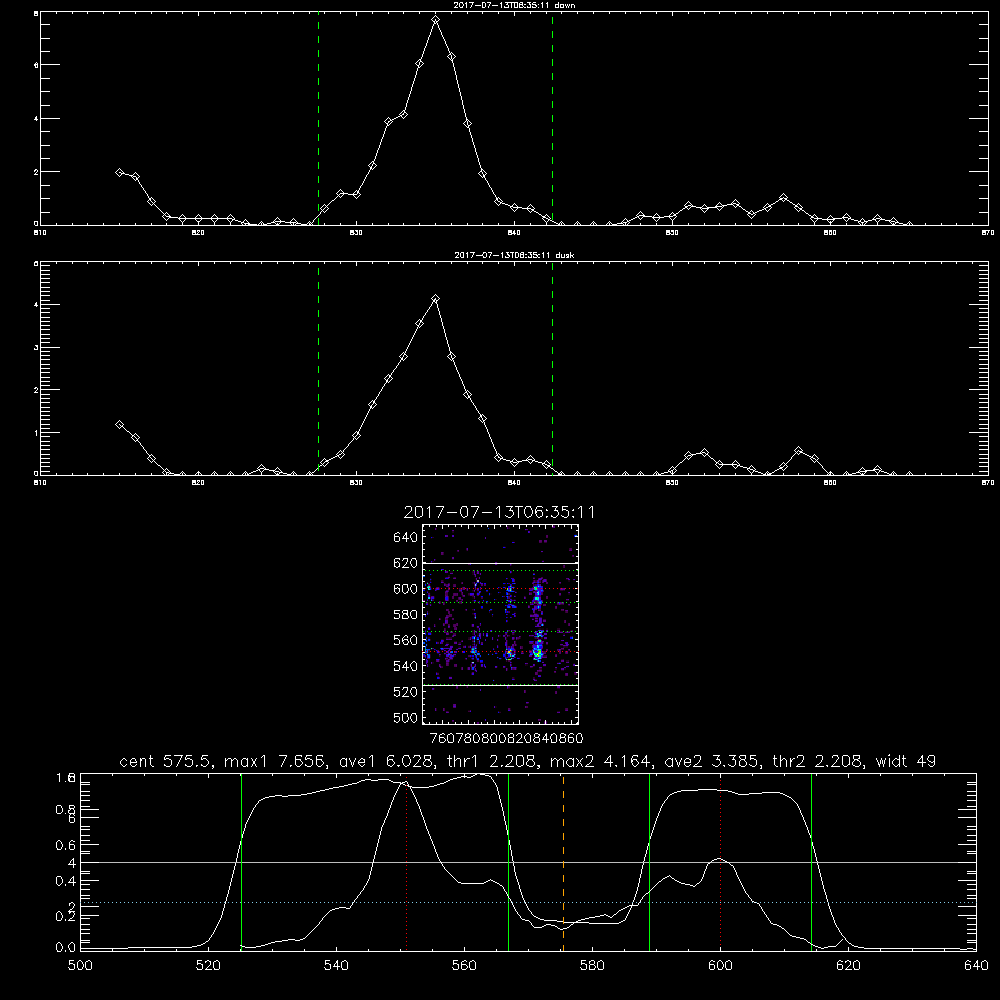Click the heatmap image panel
Screen dimensions: 1000x1000
500,624
